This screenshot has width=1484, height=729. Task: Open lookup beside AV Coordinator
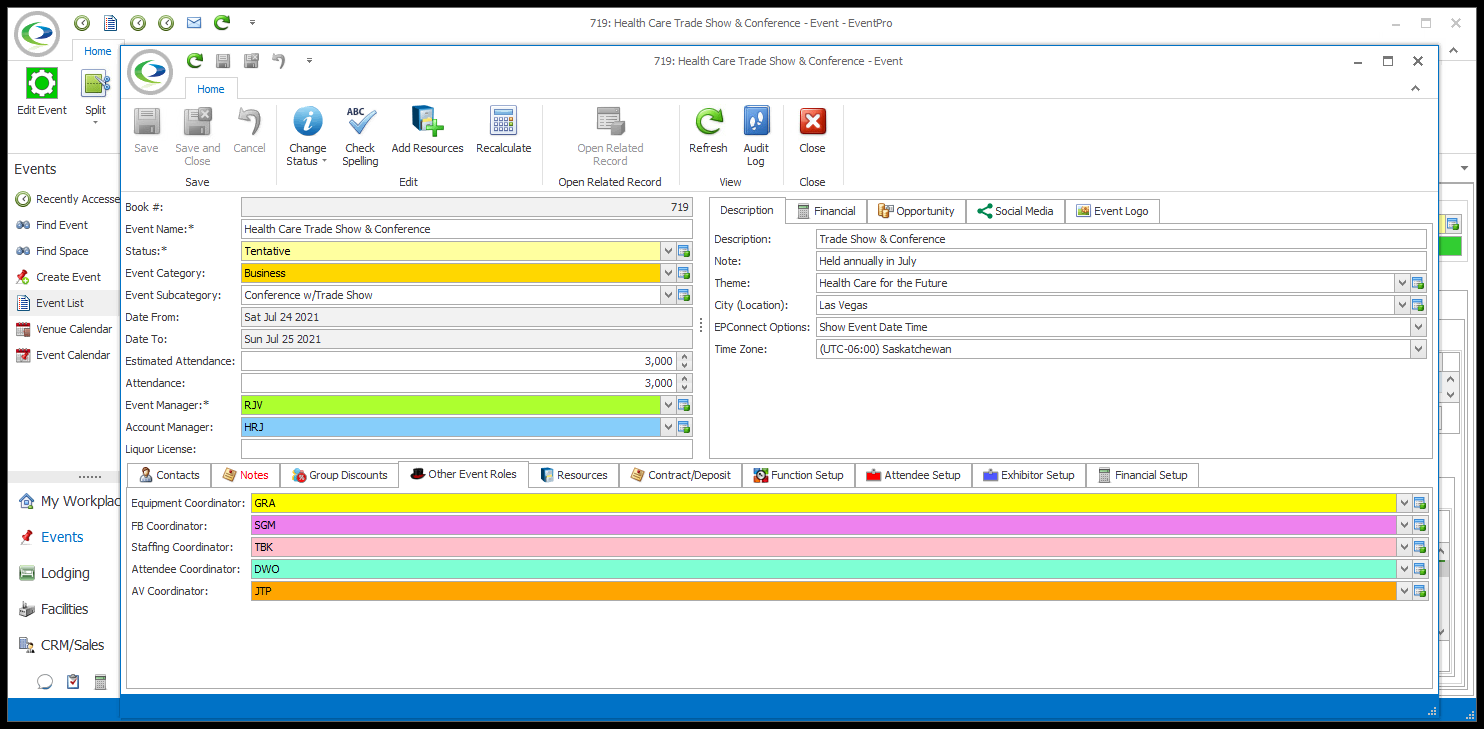(x=1420, y=591)
